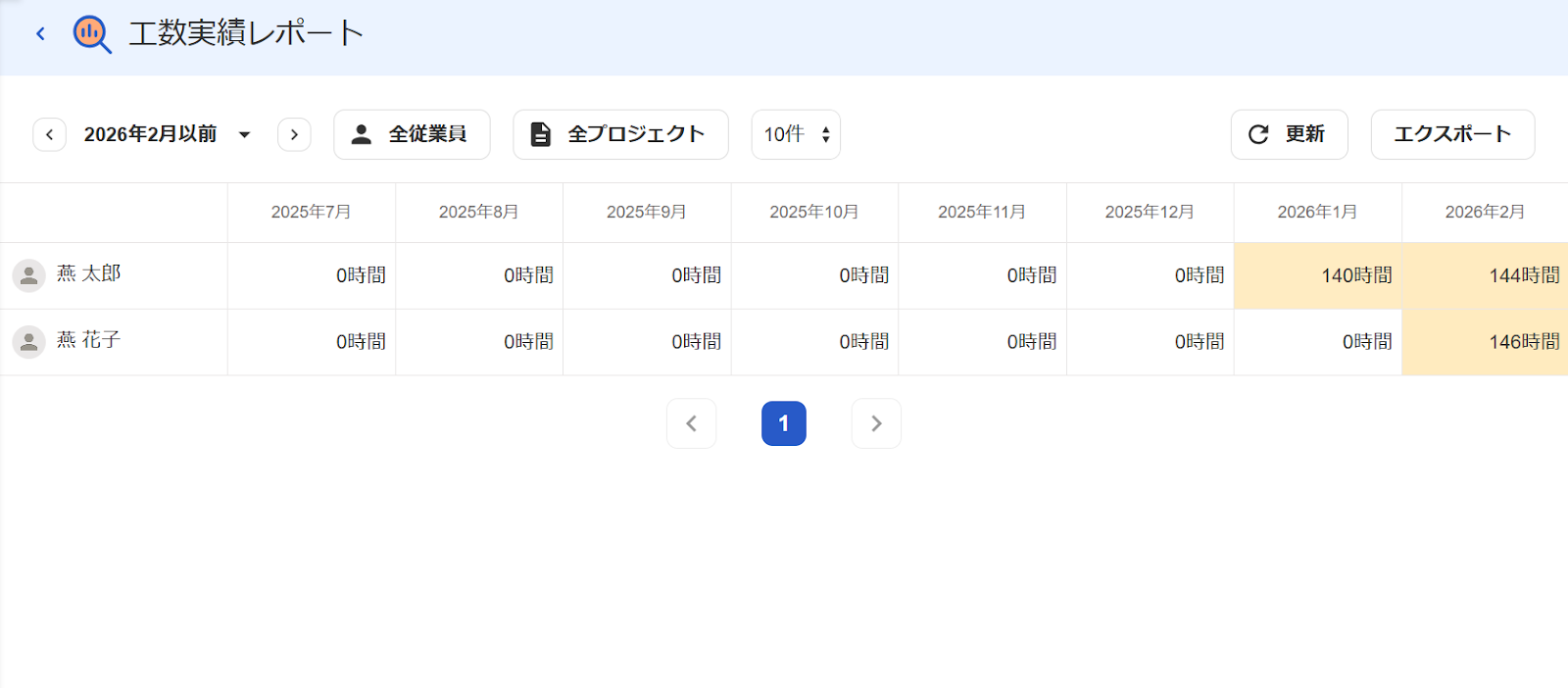Click the 2025年7月 column header

[312, 212]
